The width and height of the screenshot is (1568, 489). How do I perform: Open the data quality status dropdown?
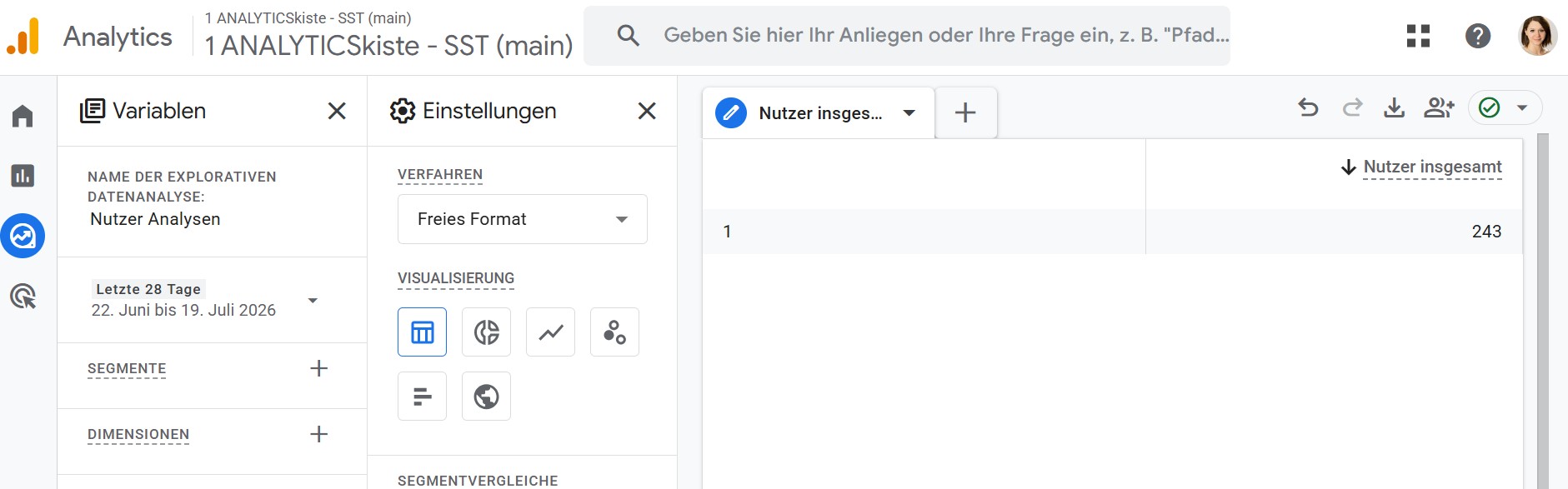click(1522, 107)
